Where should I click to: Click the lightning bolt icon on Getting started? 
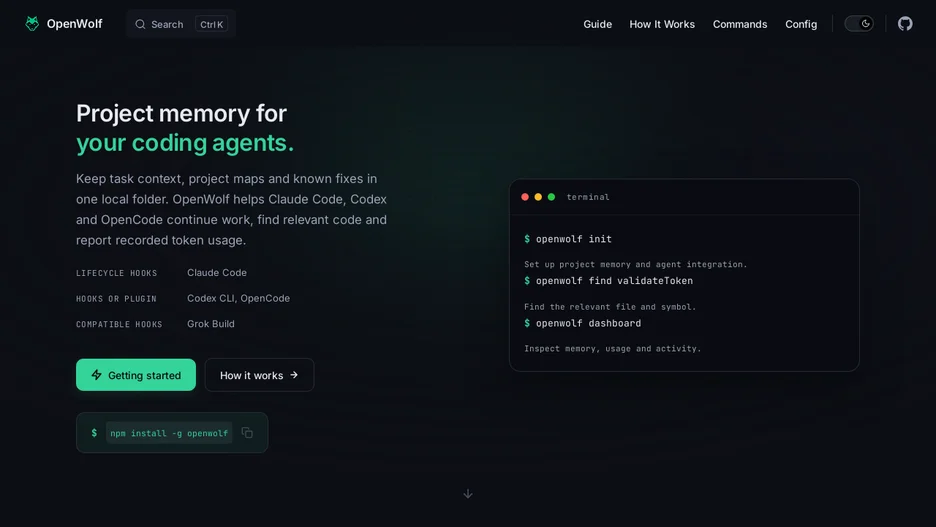[x=96, y=375]
